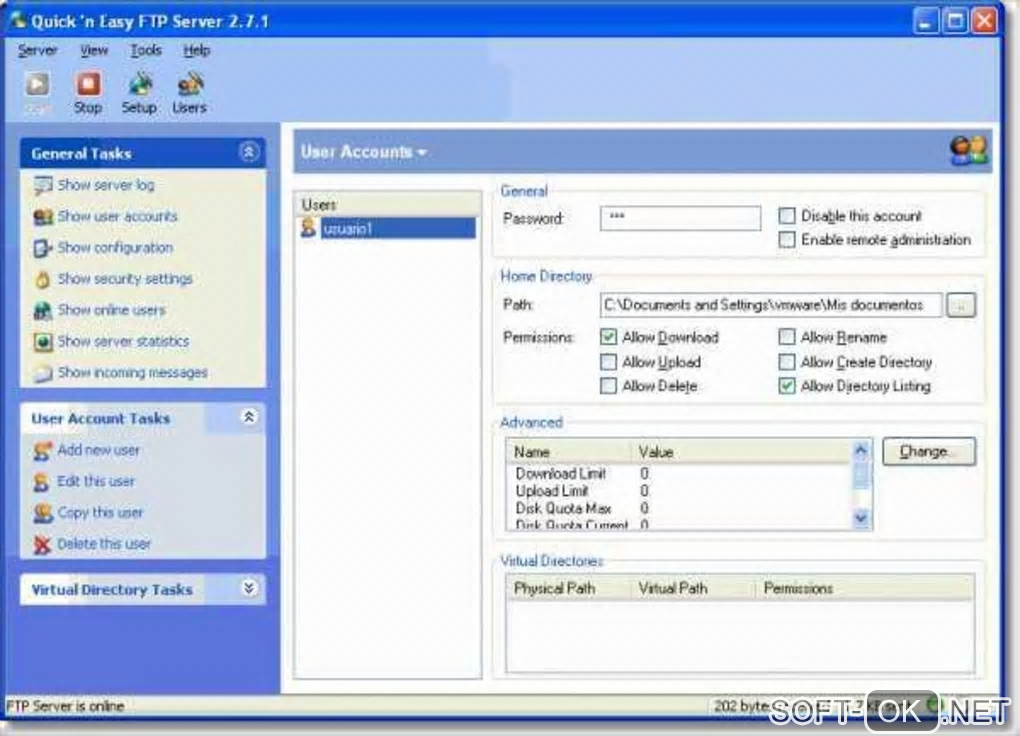Viewport: 1020px width, 736px height.
Task: Uncheck Allow Download permission
Action: click(x=608, y=337)
